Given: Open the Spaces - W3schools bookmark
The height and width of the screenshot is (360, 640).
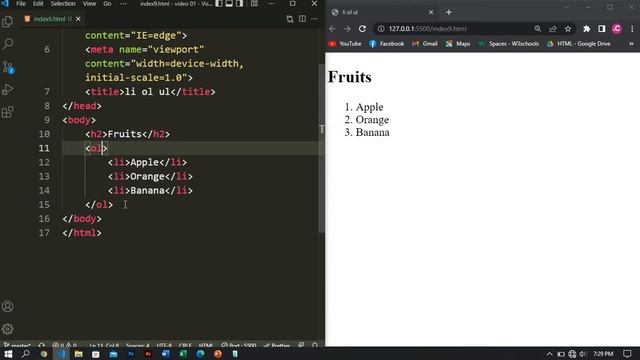Looking at the screenshot, I should pyautogui.click(x=509, y=44).
